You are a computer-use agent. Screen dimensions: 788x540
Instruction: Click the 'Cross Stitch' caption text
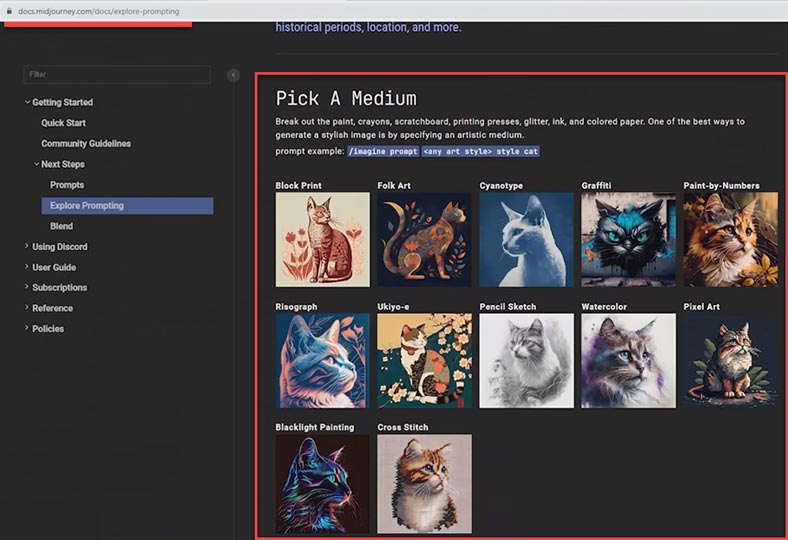click(x=403, y=427)
